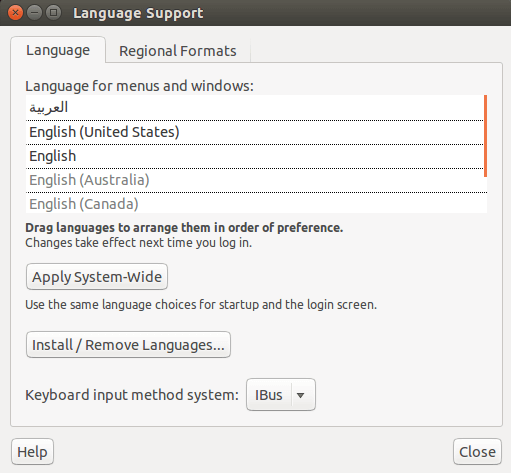The width and height of the screenshot is (511, 473).
Task: Open Install / Remove Languages dialog
Action: (128, 345)
